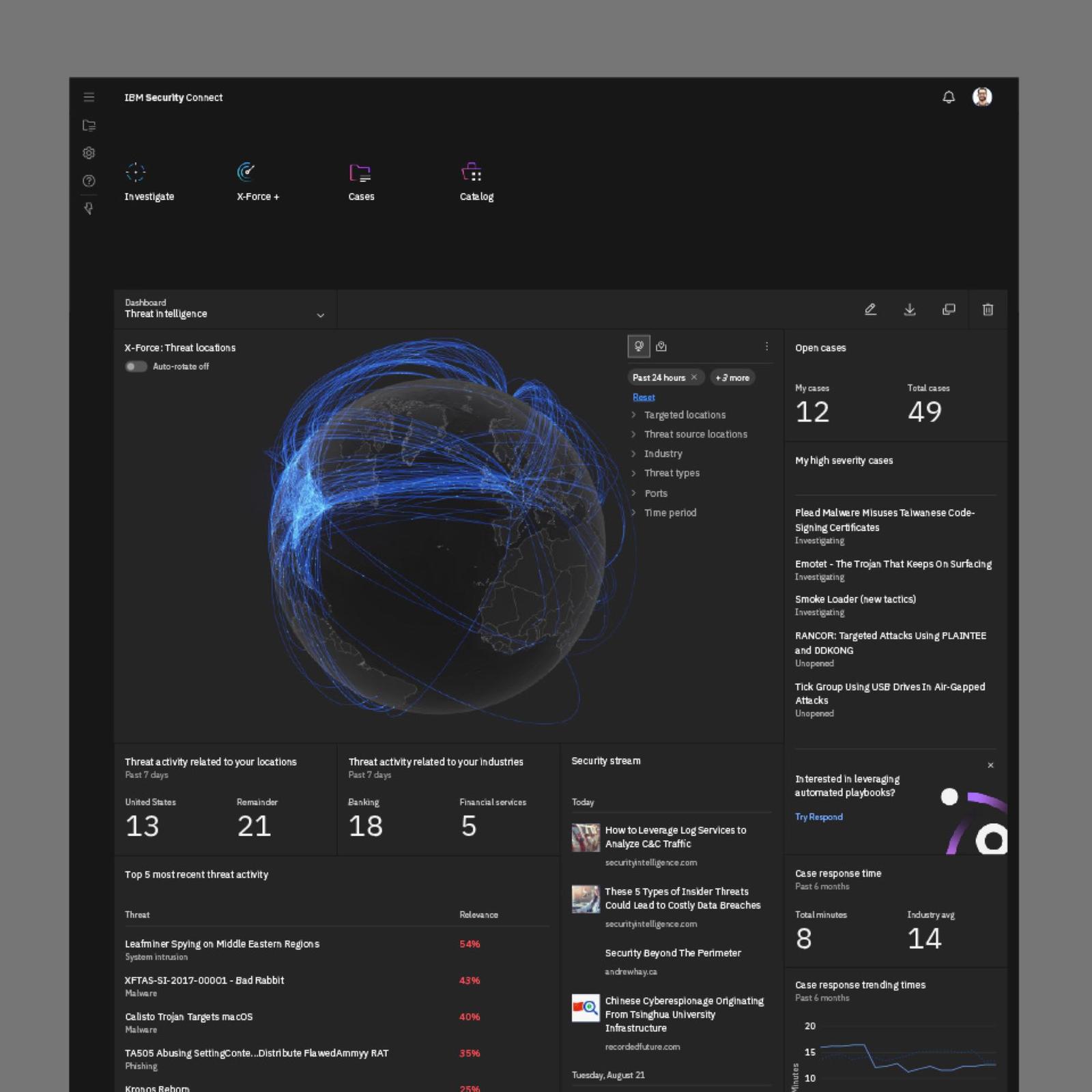
Task: Open the hamburger menu icon
Action: coord(89,97)
